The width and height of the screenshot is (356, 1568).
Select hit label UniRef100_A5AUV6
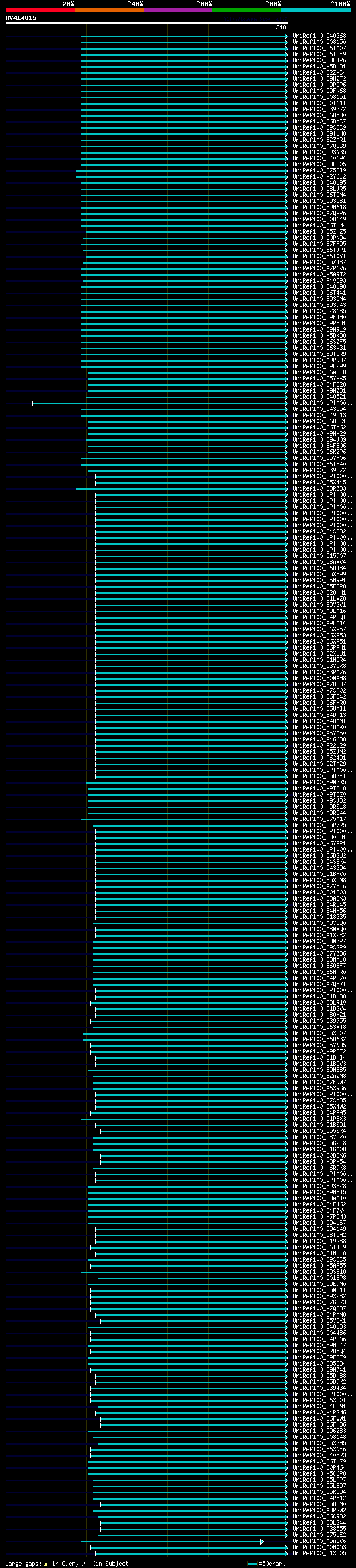(319, 1541)
